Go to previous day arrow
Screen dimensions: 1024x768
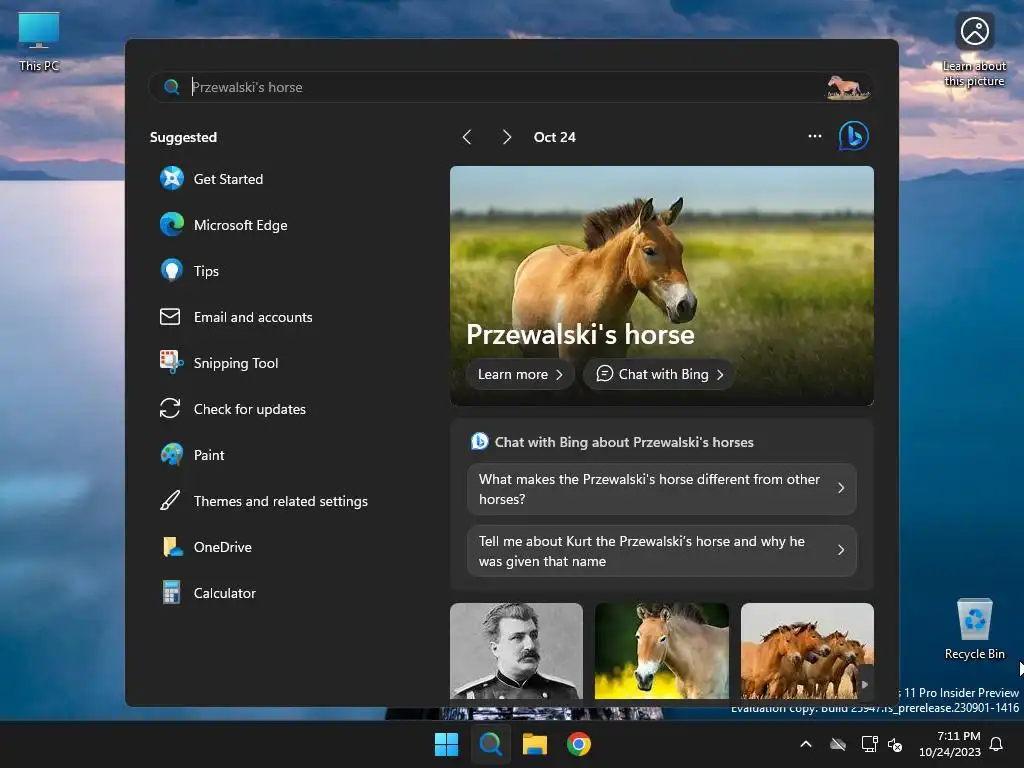pyautogui.click(x=467, y=137)
